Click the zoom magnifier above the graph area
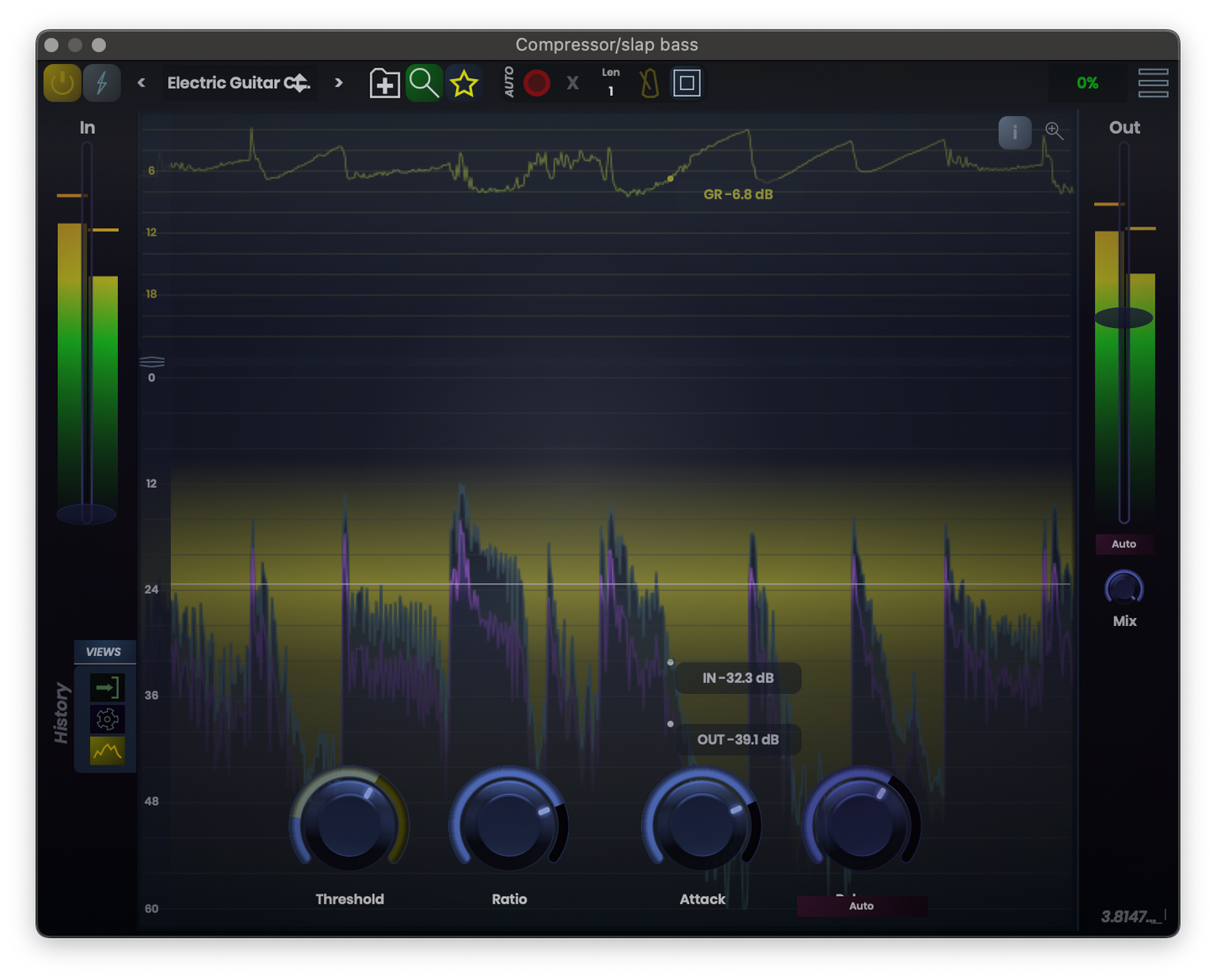The height and width of the screenshot is (980, 1216). coord(1054,132)
